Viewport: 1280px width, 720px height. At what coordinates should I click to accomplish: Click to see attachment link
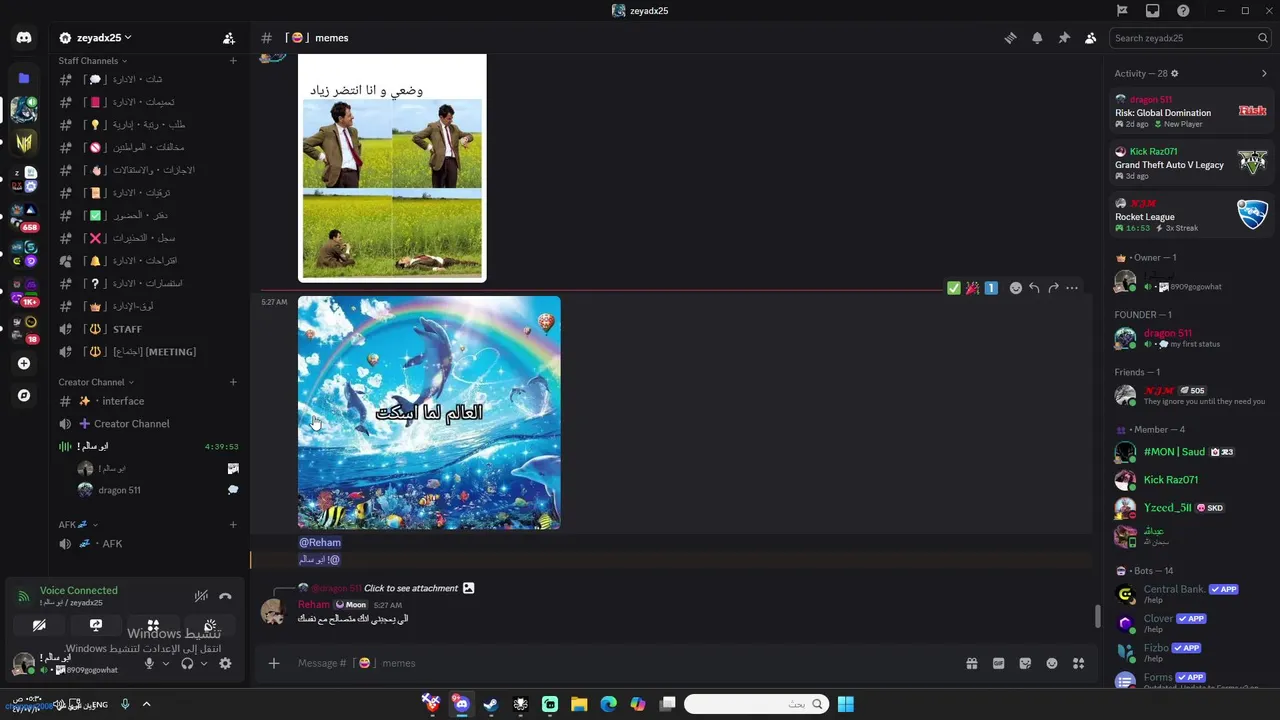[x=411, y=588]
